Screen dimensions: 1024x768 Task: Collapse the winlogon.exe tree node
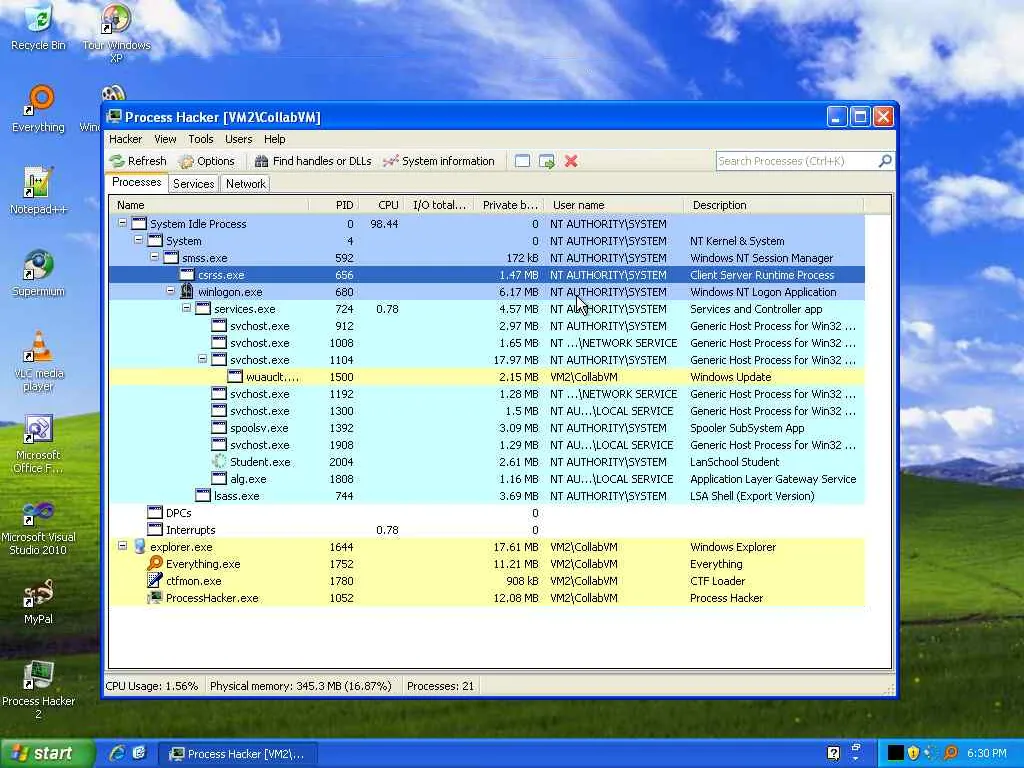(x=170, y=291)
